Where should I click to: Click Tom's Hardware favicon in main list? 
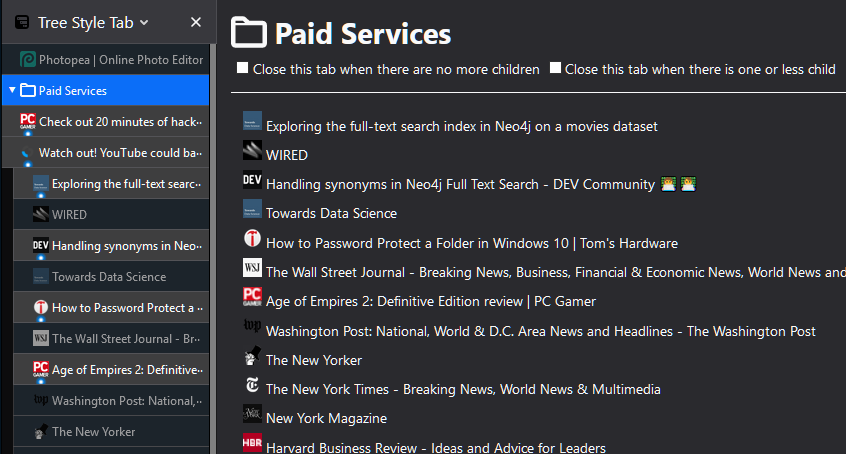[x=252, y=238]
